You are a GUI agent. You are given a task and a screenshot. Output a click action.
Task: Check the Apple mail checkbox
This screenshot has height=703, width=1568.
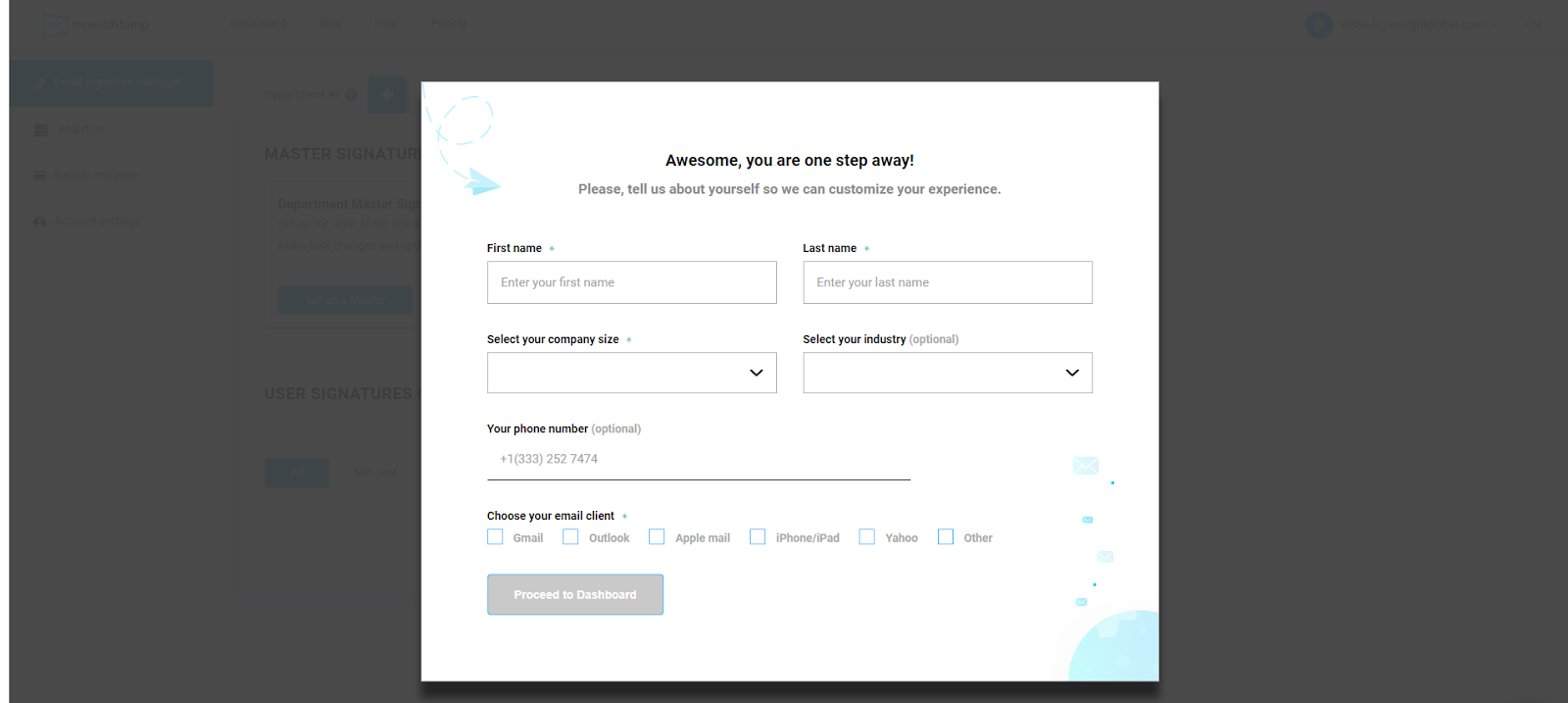657,537
